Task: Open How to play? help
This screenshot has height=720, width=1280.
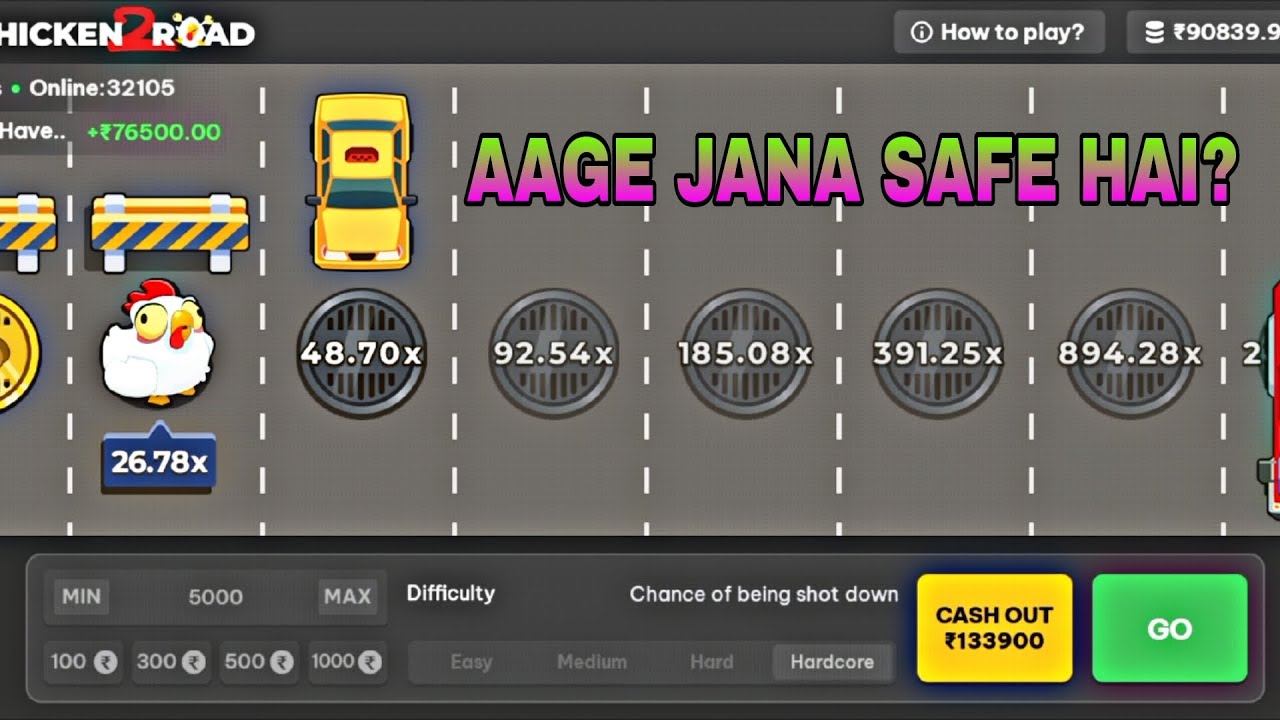Action: (999, 32)
